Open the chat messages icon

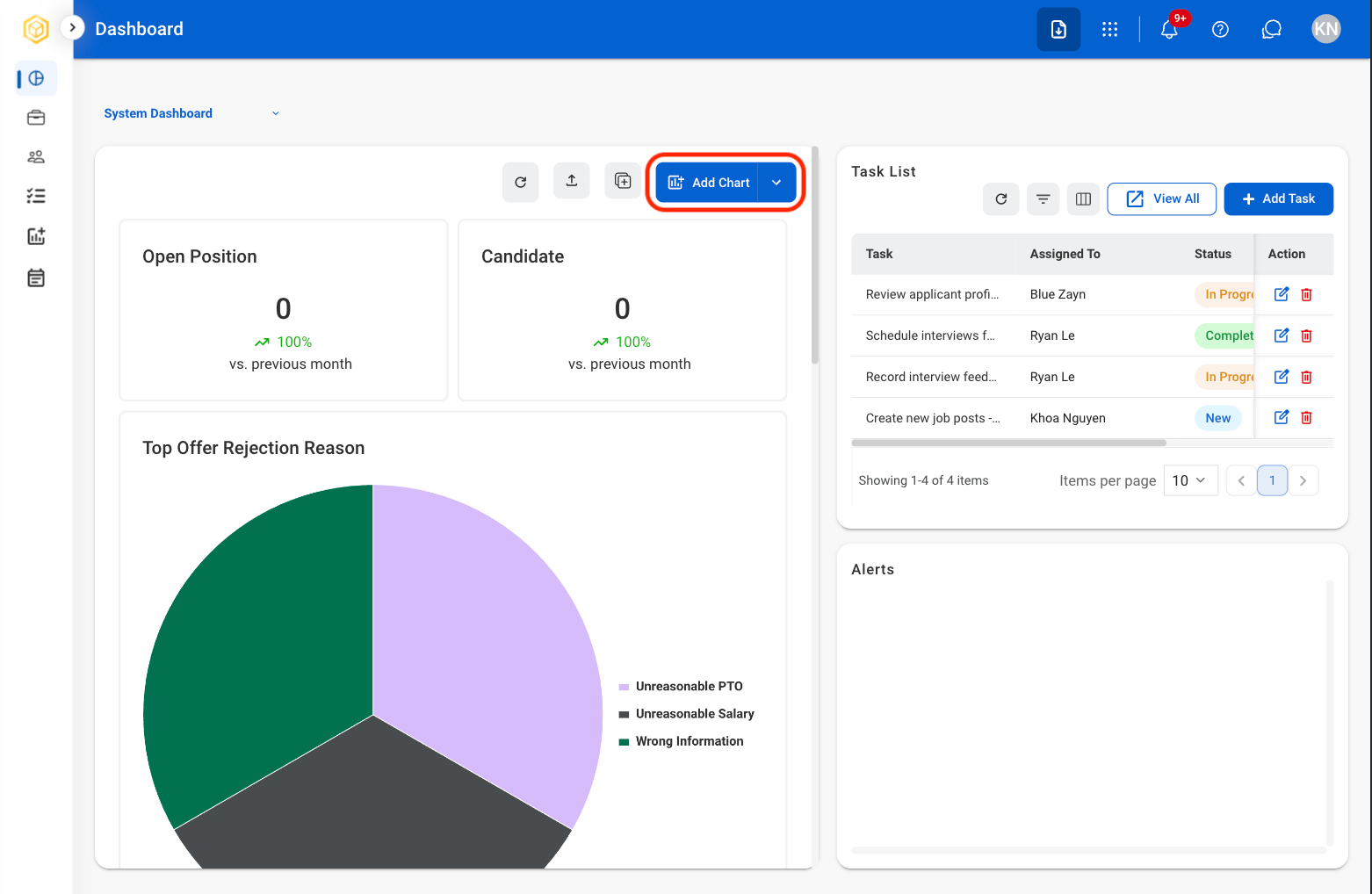(1272, 29)
